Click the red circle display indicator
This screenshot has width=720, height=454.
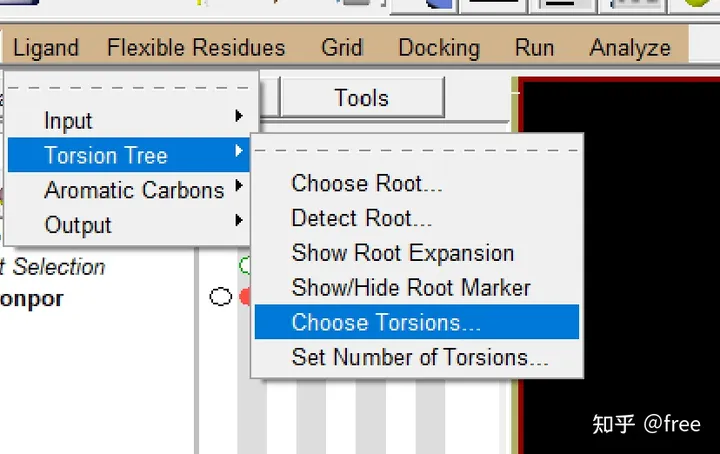point(245,297)
